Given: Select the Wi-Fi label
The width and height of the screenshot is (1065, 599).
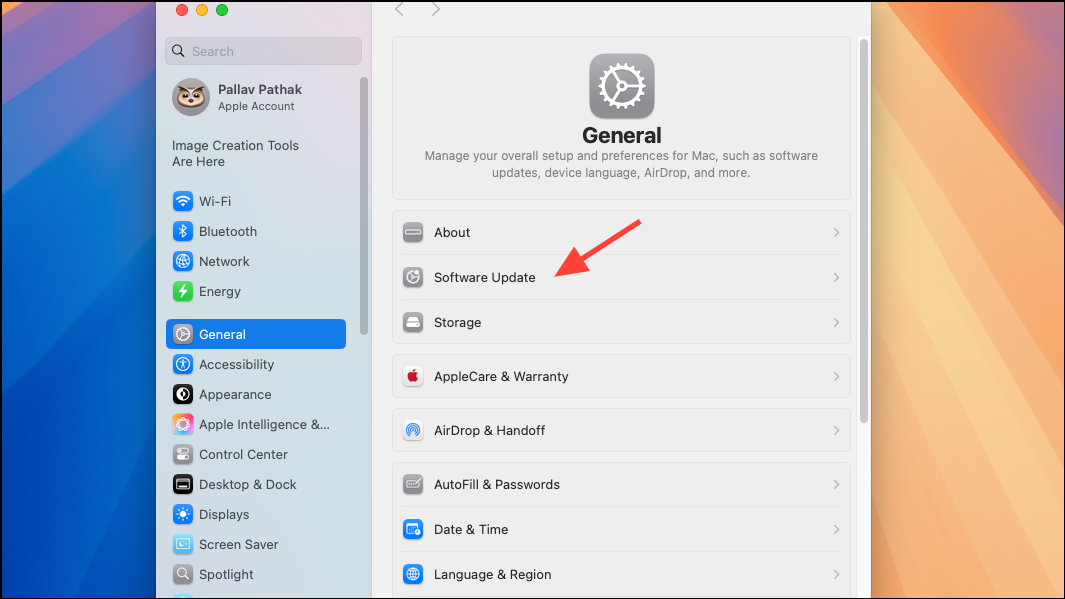Looking at the screenshot, I should pyautogui.click(x=215, y=201).
